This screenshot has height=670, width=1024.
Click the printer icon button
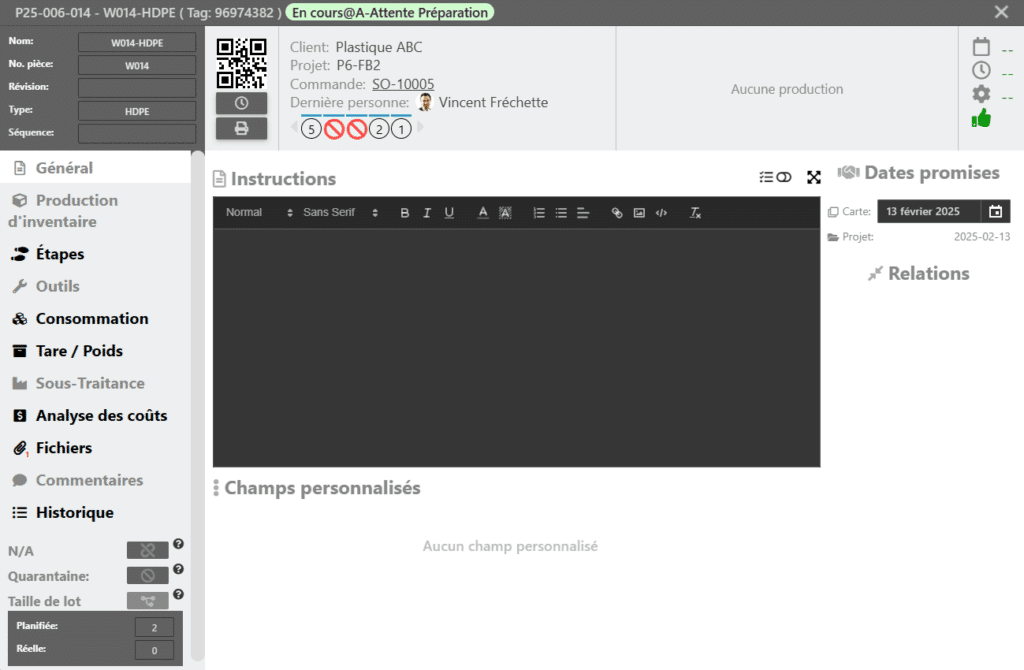pyautogui.click(x=241, y=128)
